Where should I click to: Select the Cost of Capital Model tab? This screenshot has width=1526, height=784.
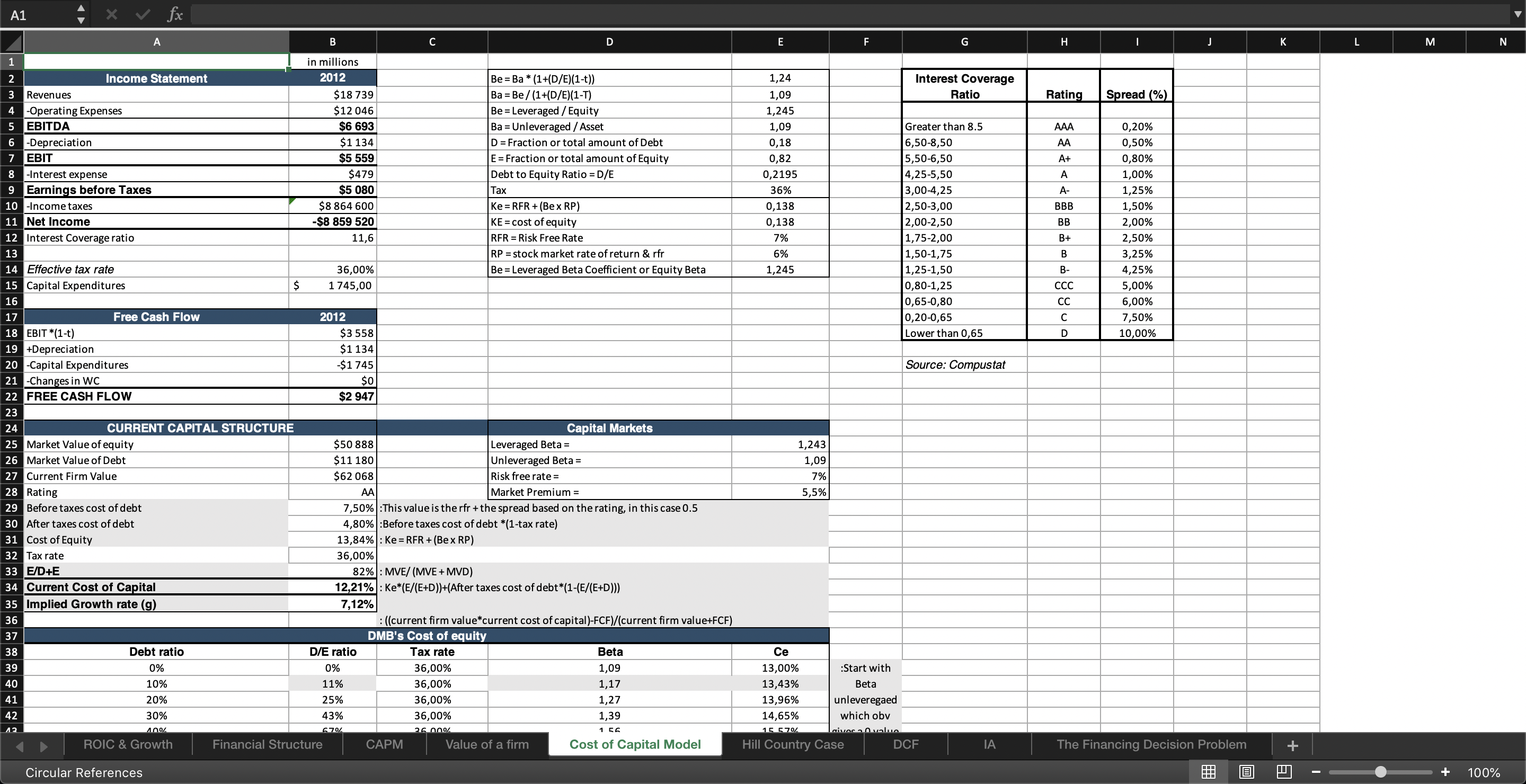pos(635,744)
